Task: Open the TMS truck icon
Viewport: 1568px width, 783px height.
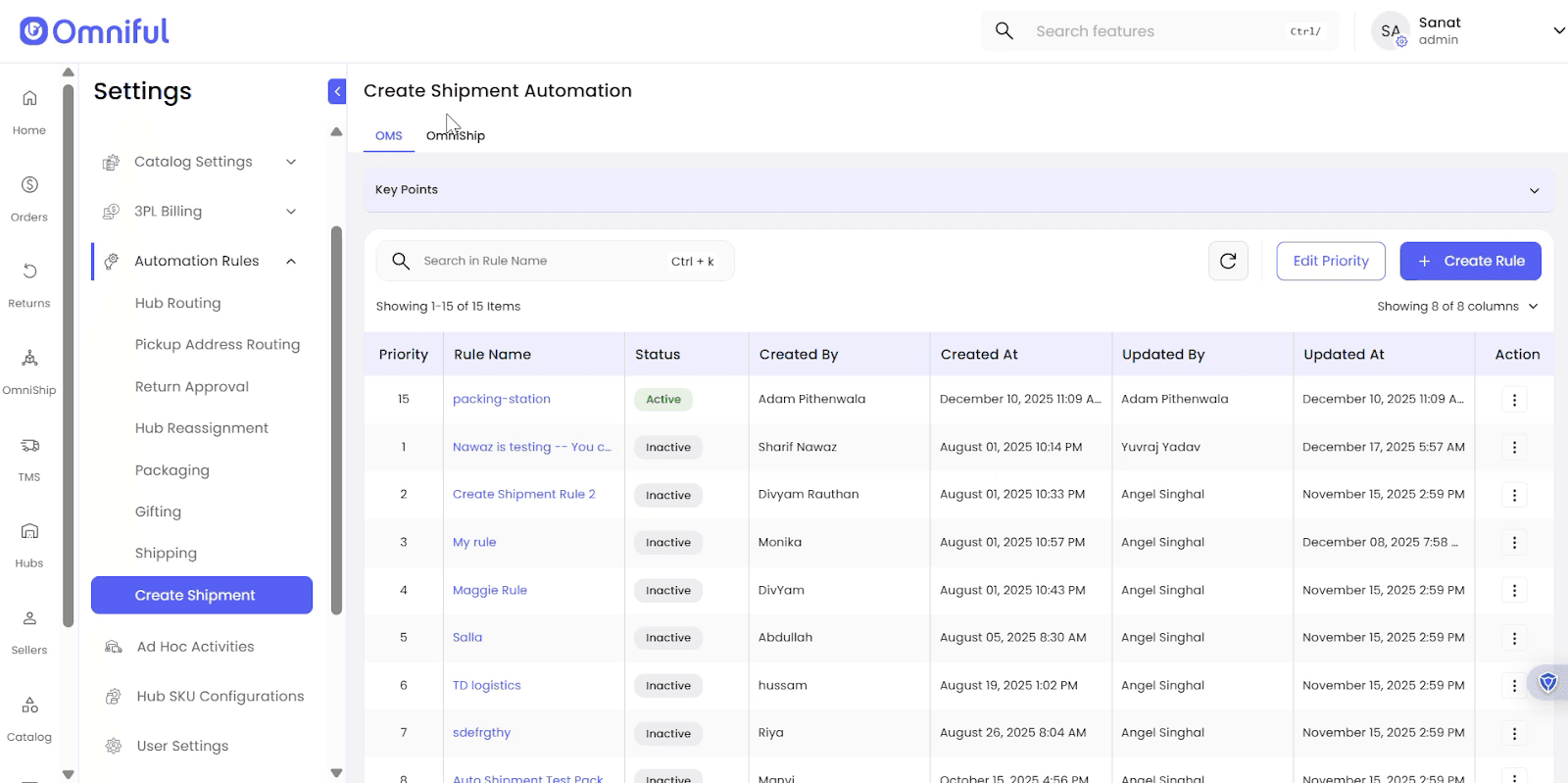Action: coord(29,446)
